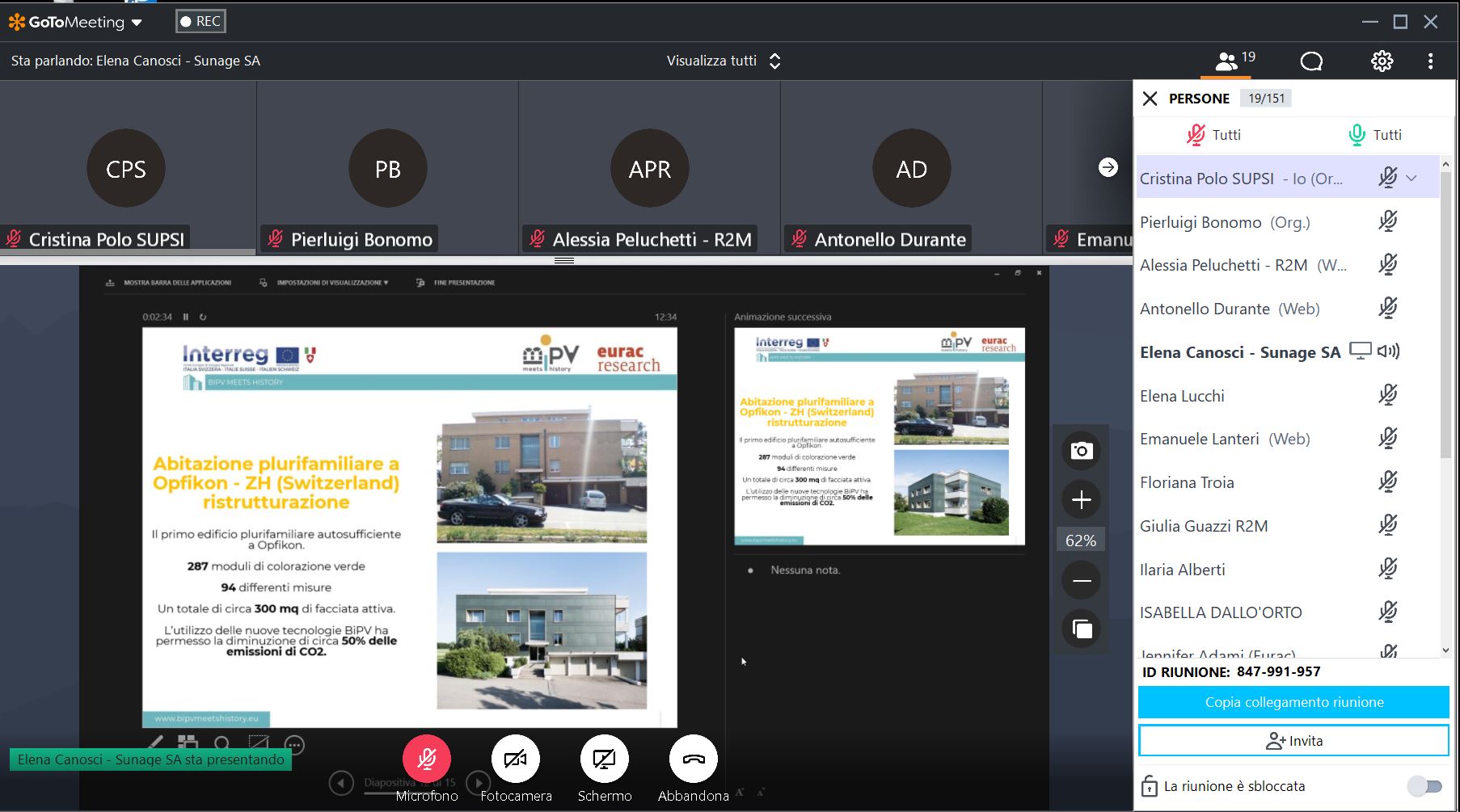Go to previous slide arrow in presenter view

341,783
